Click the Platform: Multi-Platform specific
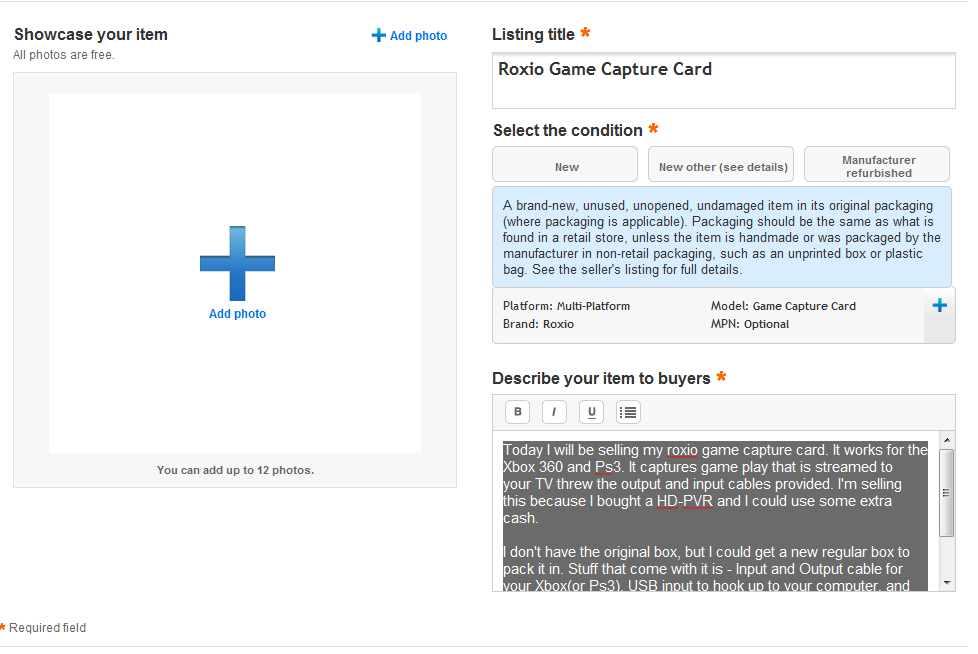 pos(566,306)
